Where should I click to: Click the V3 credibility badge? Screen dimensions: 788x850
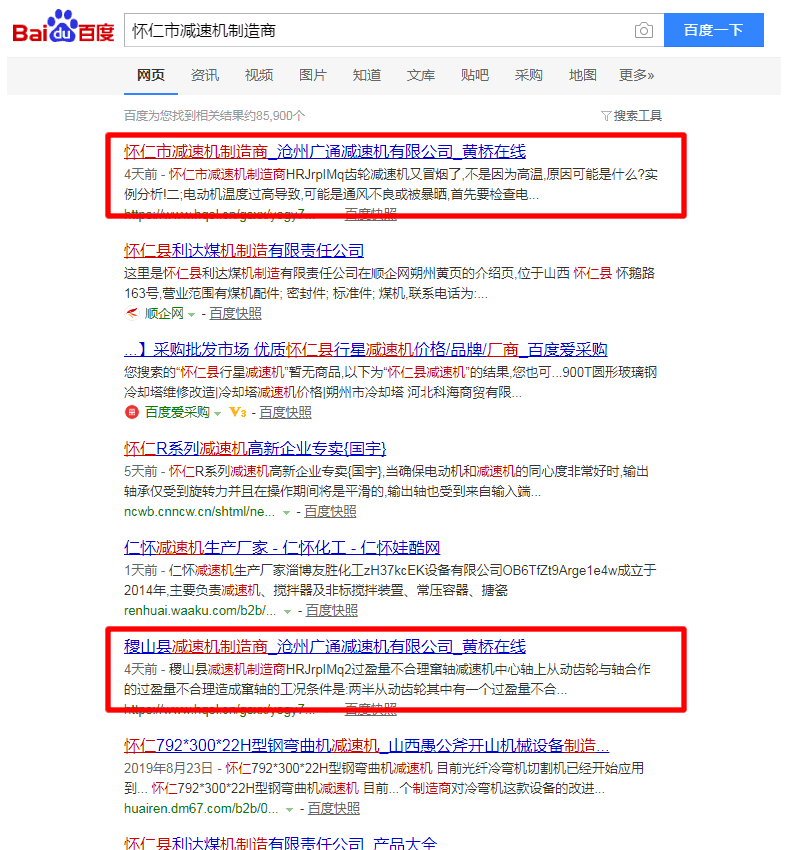238,412
